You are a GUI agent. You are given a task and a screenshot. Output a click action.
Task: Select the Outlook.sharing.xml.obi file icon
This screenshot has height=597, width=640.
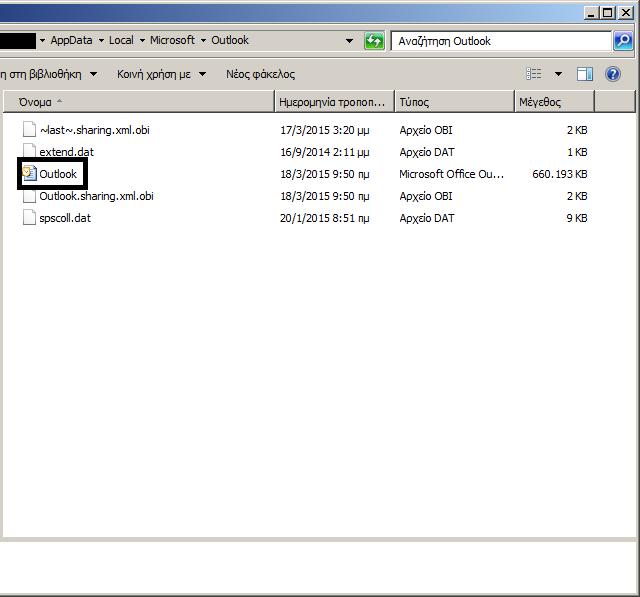click(x=29, y=196)
